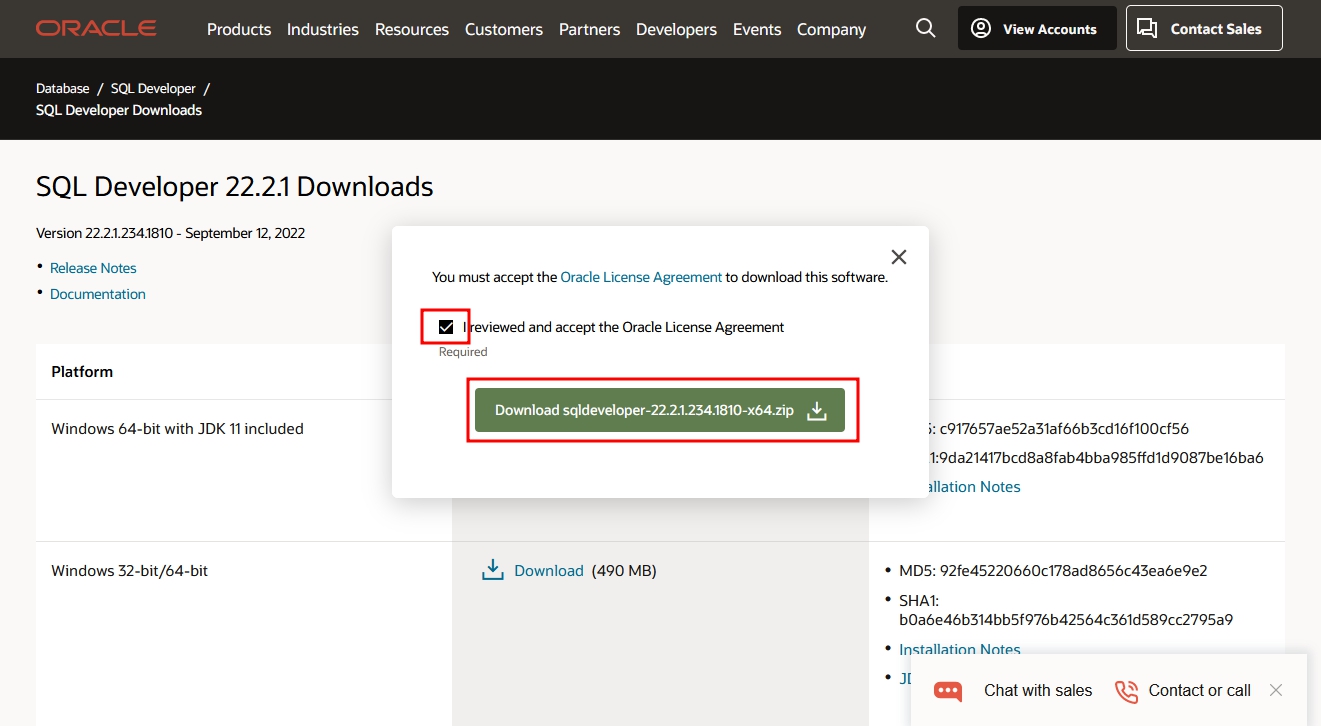Dismiss the chat with sales bar
Image resolution: width=1321 pixels, height=726 pixels.
1275,690
